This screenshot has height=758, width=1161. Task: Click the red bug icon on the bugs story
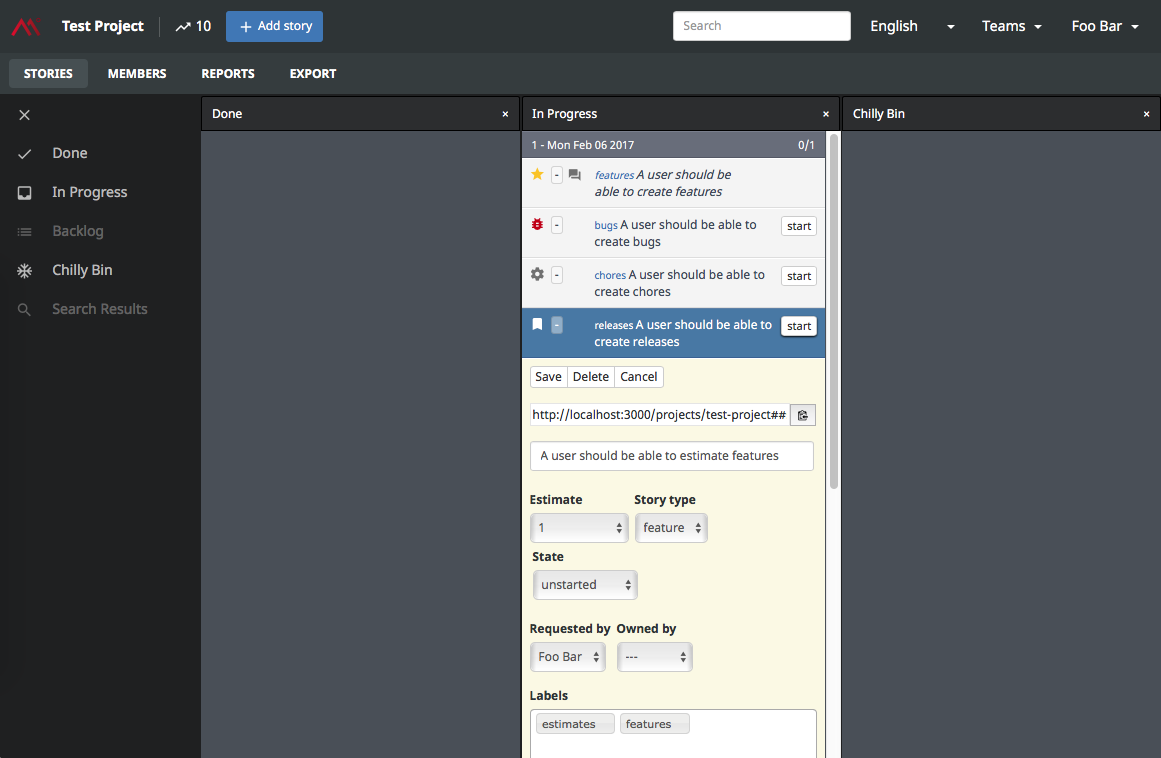coord(537,224)
